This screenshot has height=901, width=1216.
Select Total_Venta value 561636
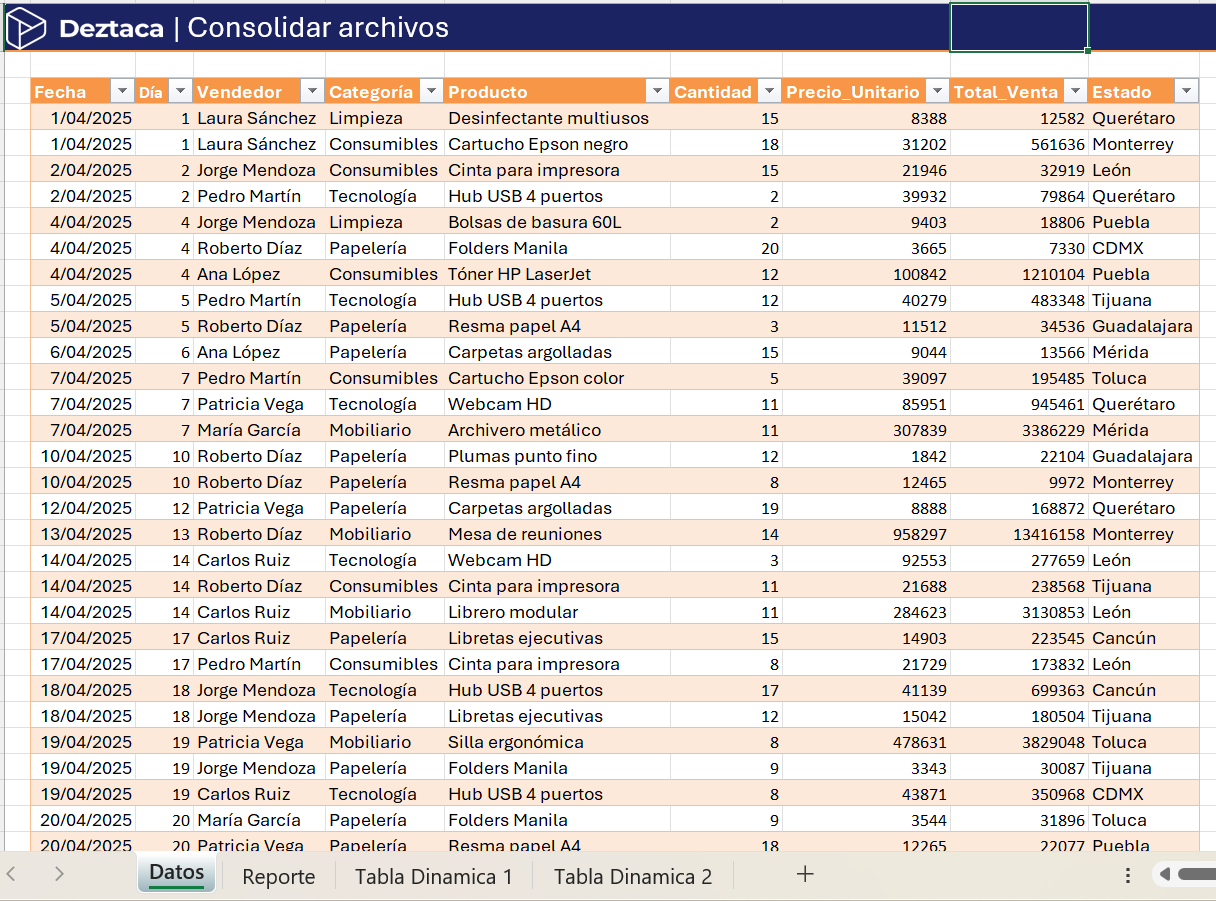click(1019, 144)
